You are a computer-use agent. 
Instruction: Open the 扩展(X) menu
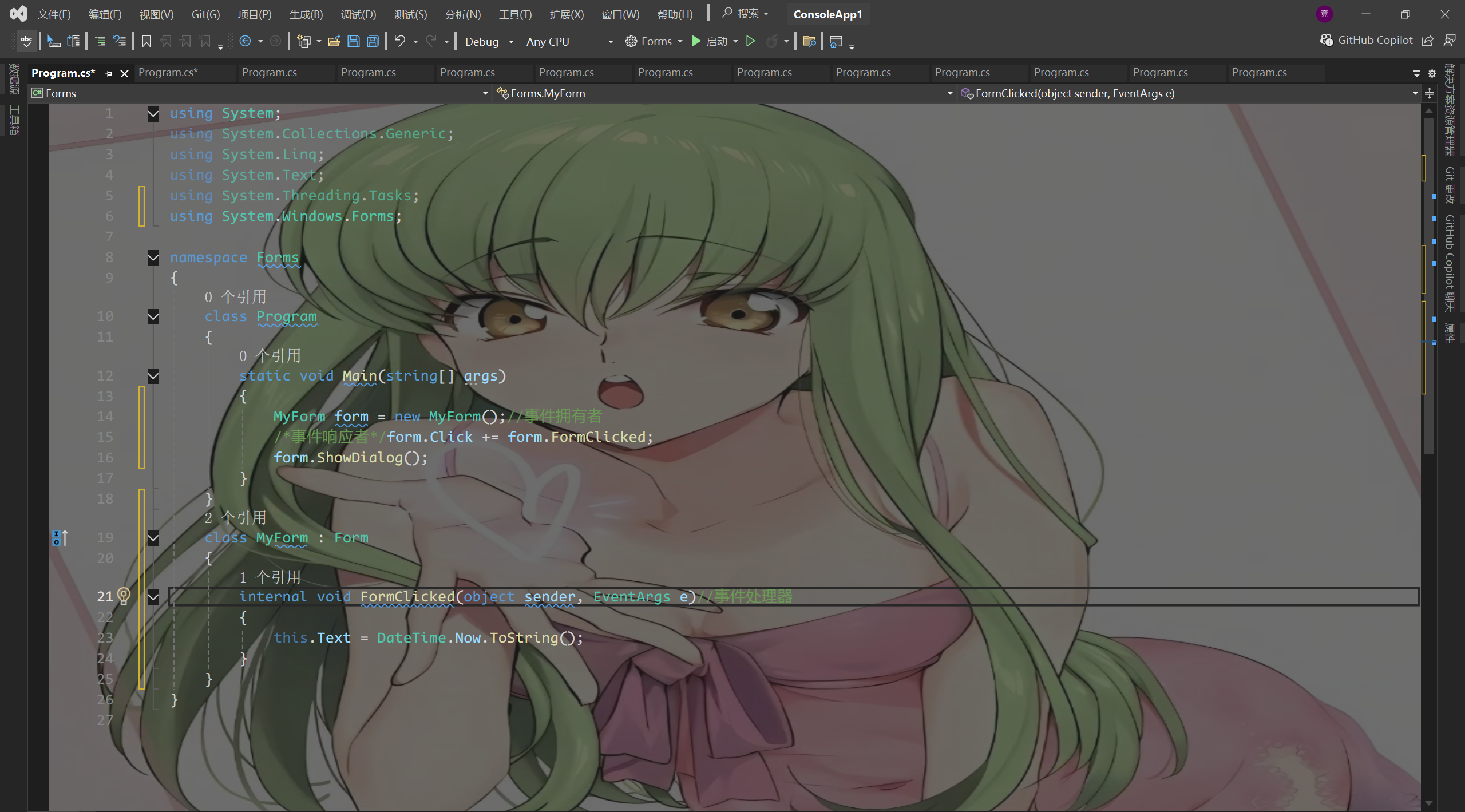tap(567, 14)
